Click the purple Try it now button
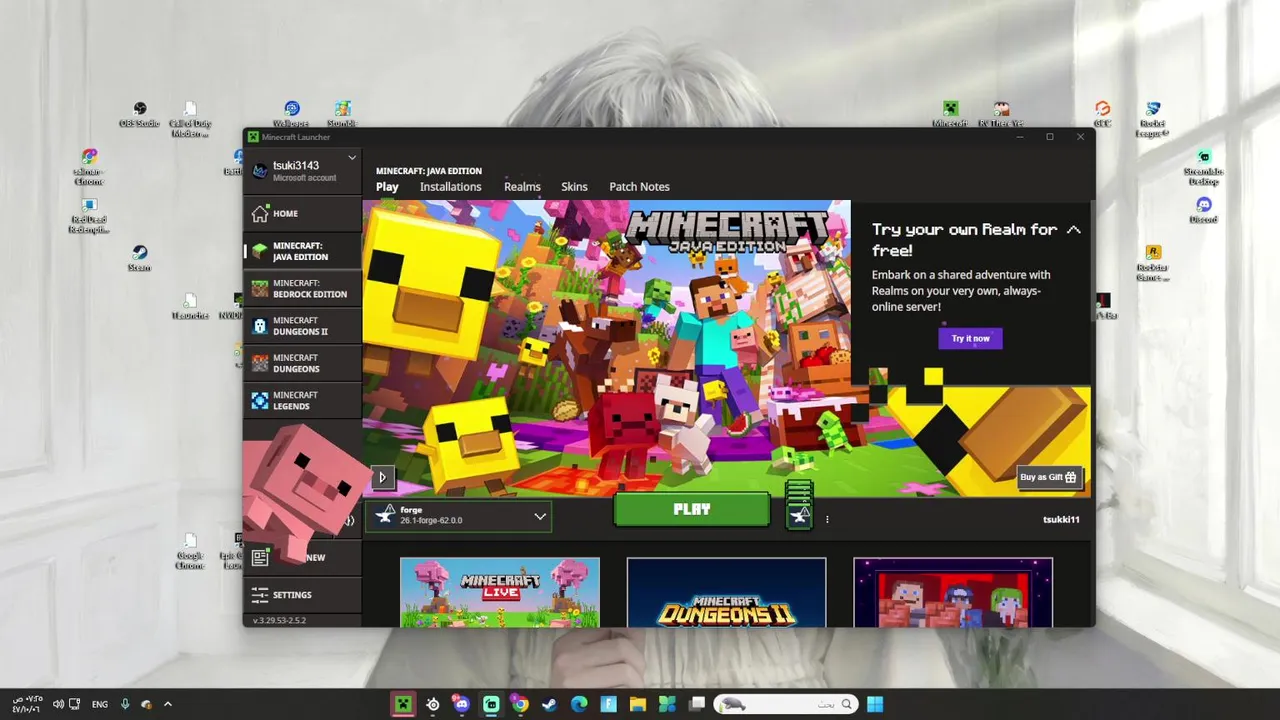1280x720 pixels. point(970,338)
